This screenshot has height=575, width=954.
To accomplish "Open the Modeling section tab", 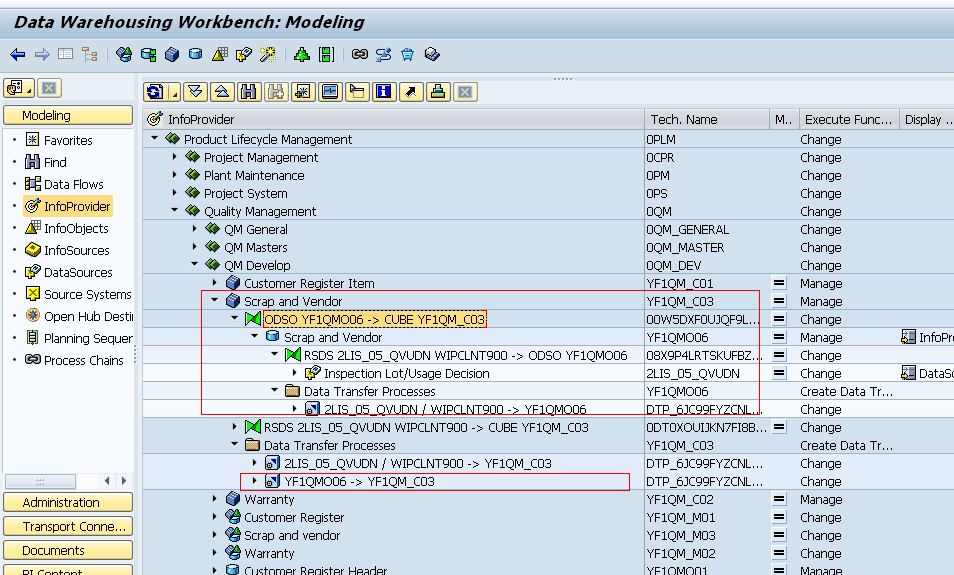I will 68,115.
